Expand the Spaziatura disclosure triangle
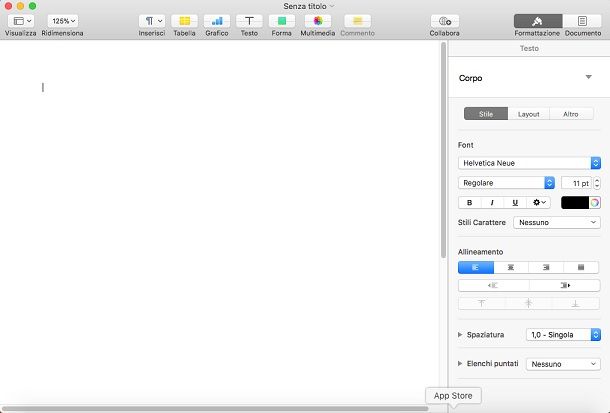Screen dimensions: 610x413 (x=460, y=334)
